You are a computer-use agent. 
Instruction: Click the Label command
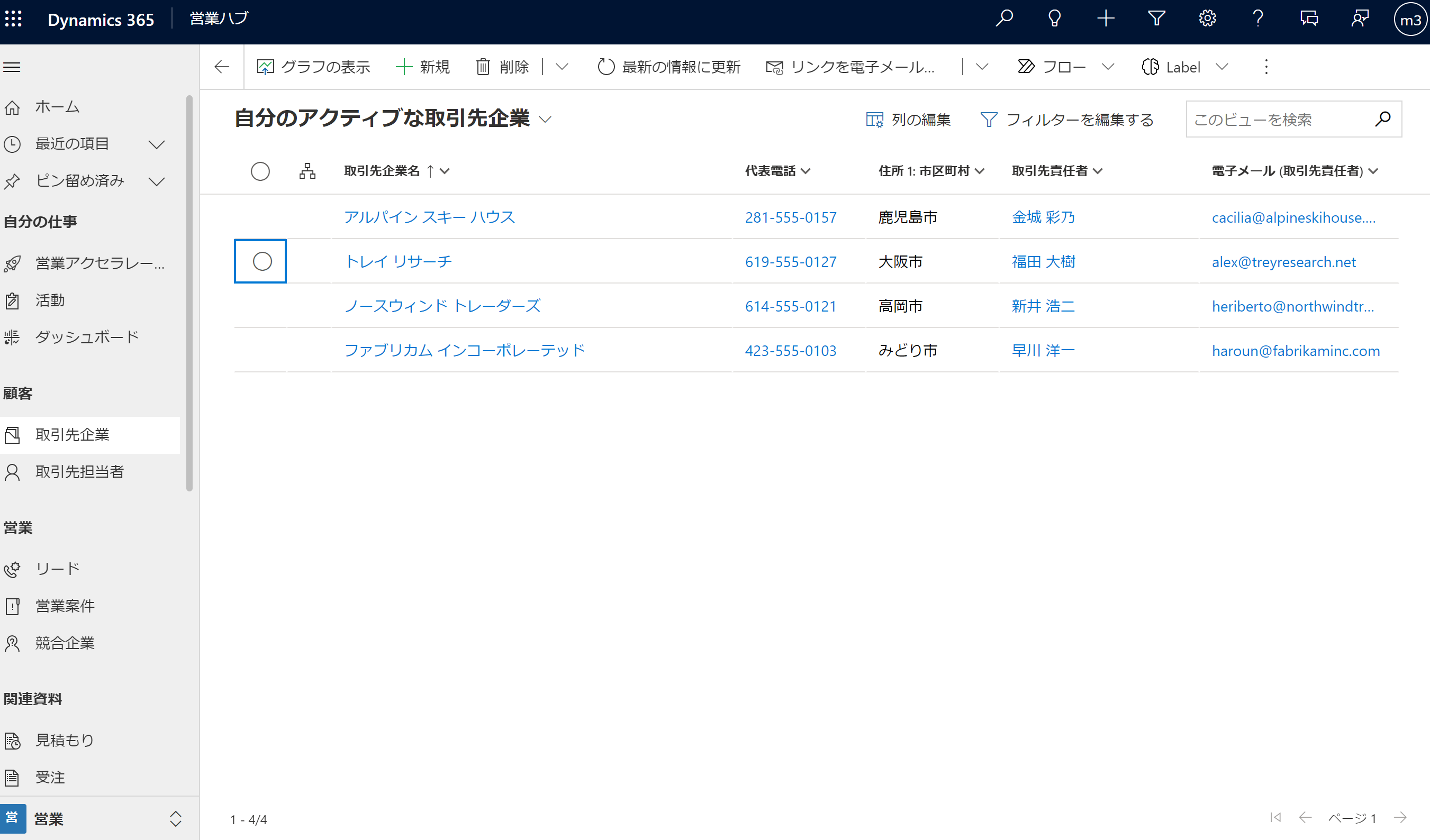[1171, 67]
